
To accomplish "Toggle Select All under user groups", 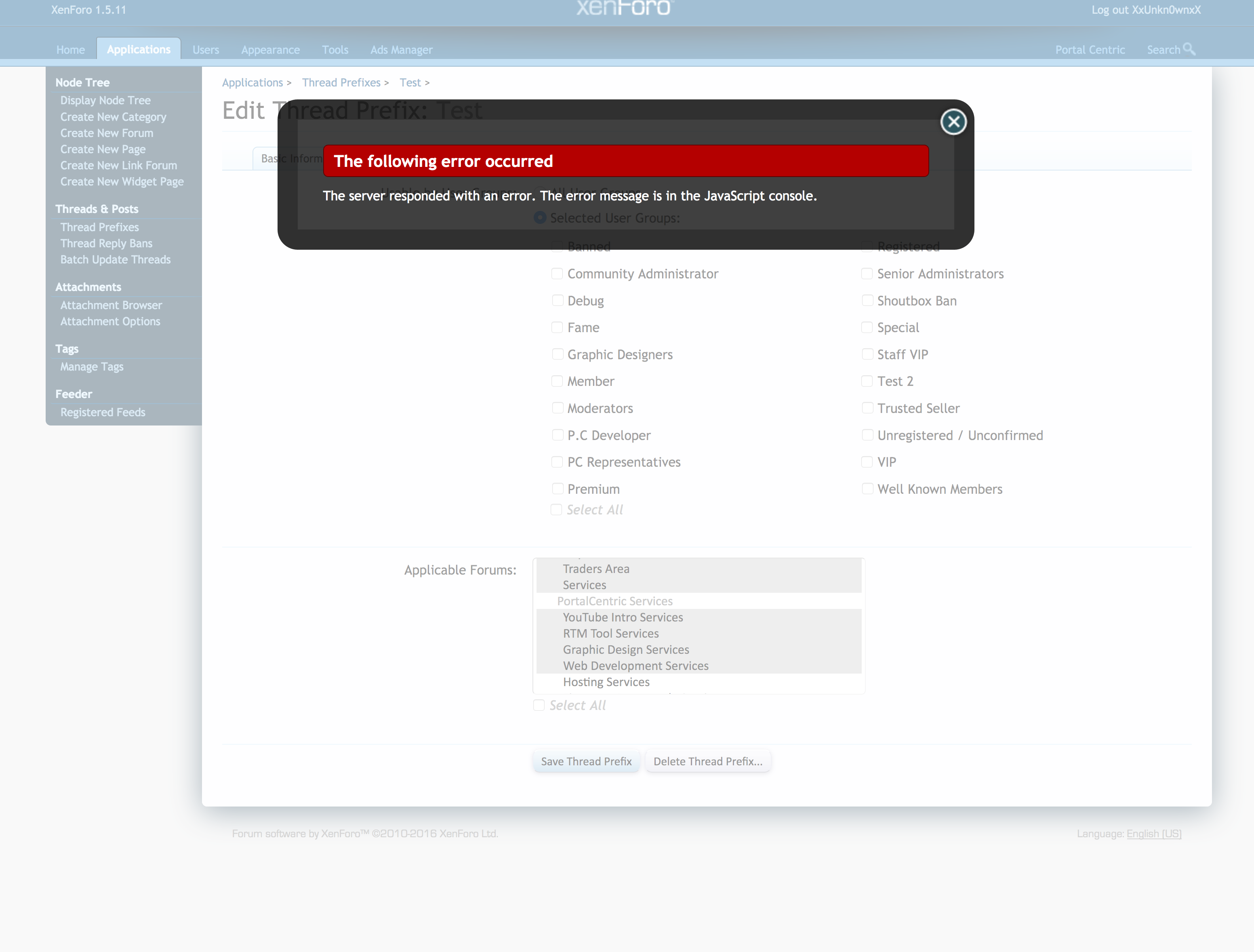I will pos(556,510).
